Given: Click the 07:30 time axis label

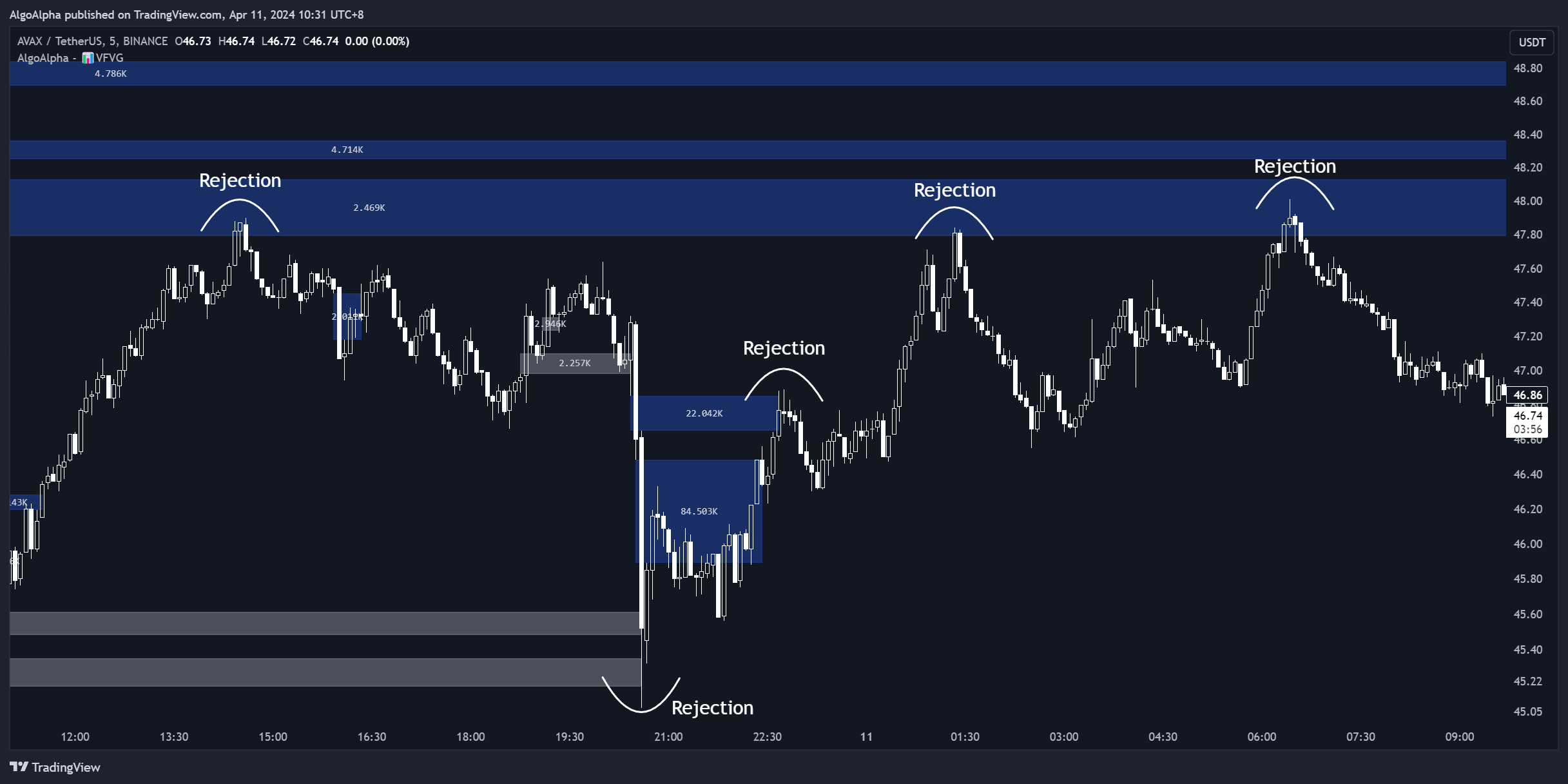Looking at the screenshot, I should click(1360, 737).
